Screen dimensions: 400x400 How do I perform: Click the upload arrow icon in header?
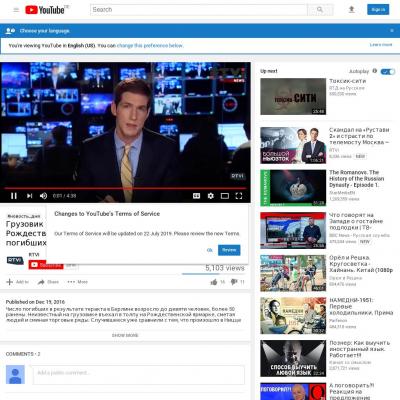pyautogui.click(x=351, y=10)
